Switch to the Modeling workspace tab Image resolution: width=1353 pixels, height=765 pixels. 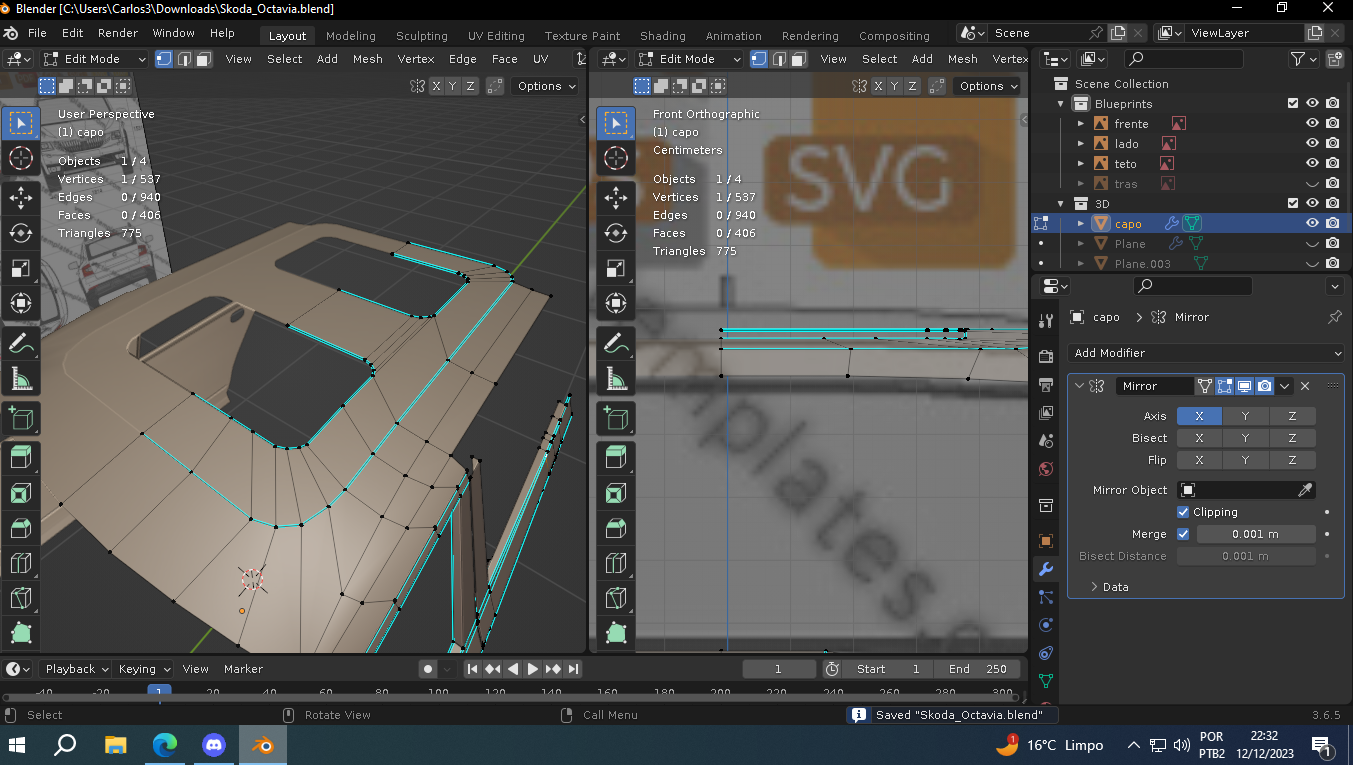(x=351, y=36)
